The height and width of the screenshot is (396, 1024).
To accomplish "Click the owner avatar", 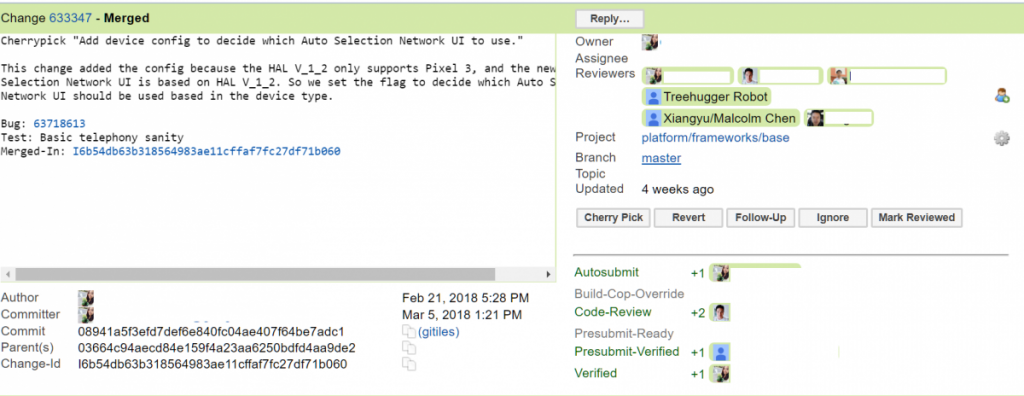I will (x=650, y=42).
